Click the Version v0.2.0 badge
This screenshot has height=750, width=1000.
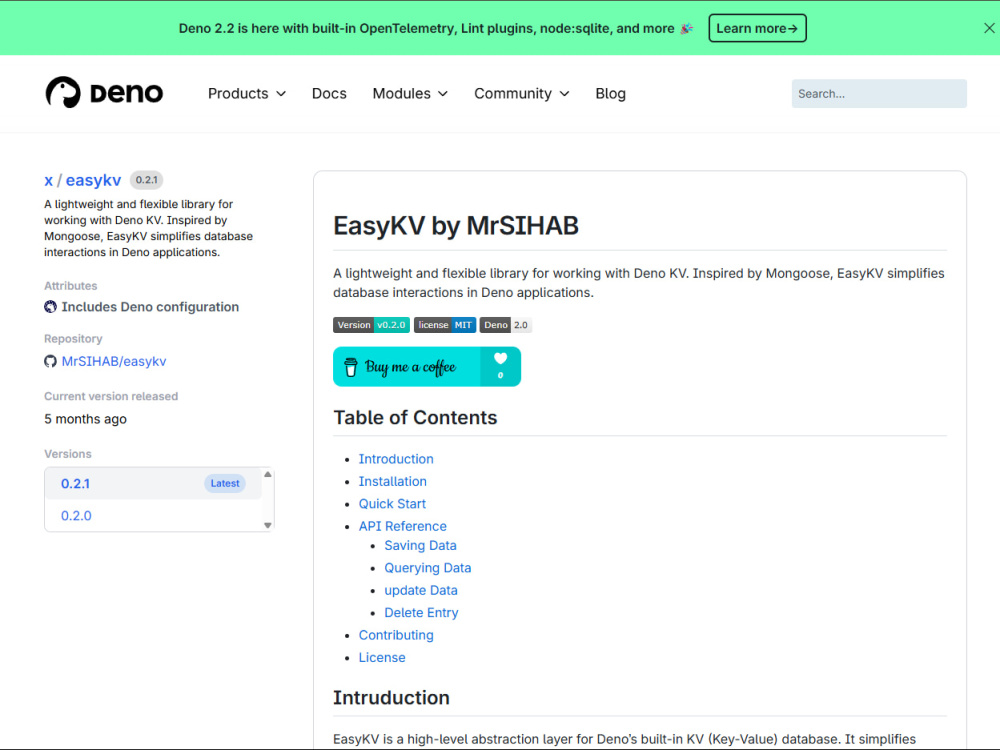point(371,325)
